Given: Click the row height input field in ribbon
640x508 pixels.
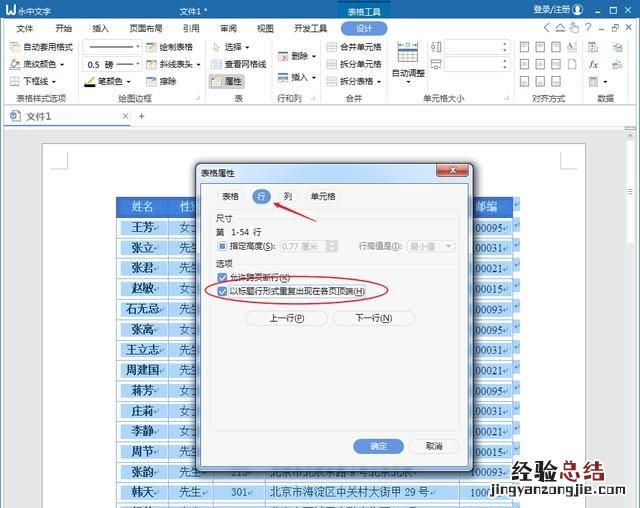Looking at the screenshot, I should [477, 47].
